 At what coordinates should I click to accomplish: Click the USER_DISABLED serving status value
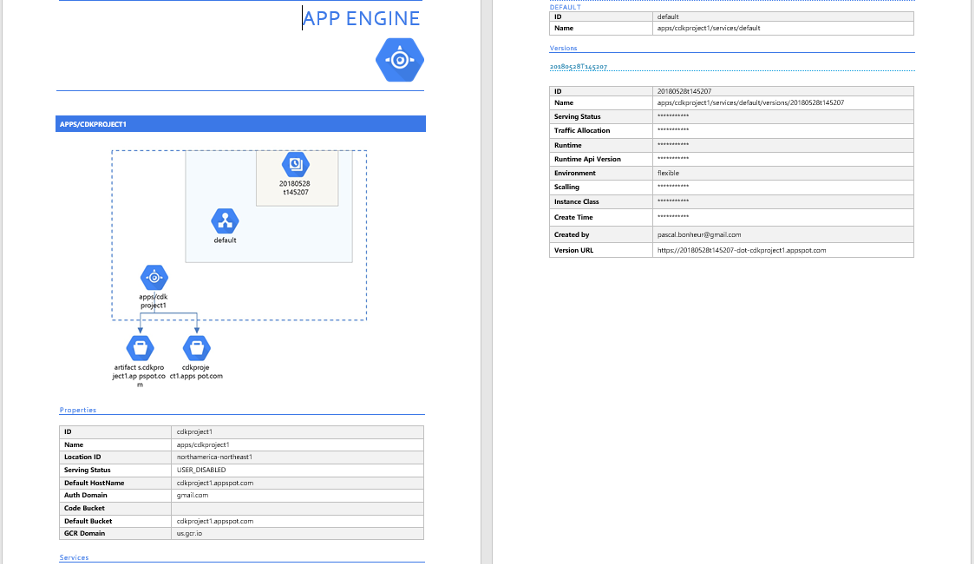(x=201, y=470)
